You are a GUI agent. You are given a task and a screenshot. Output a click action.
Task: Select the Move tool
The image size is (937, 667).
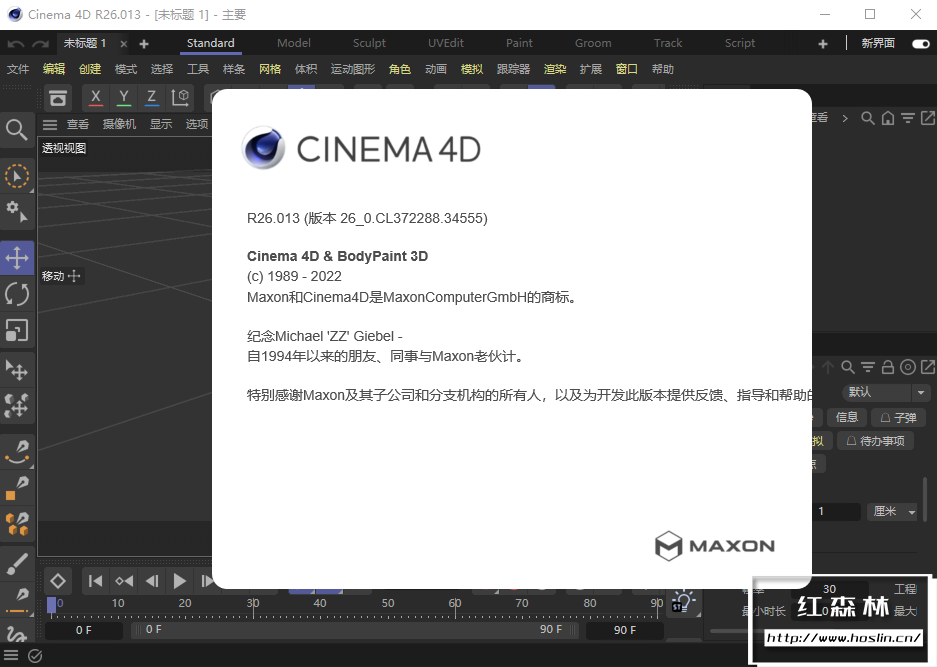(17, 258)
